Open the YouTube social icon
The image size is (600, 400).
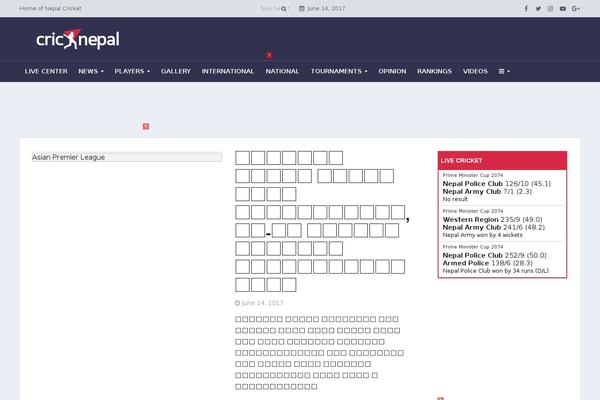tap(562, 8)
